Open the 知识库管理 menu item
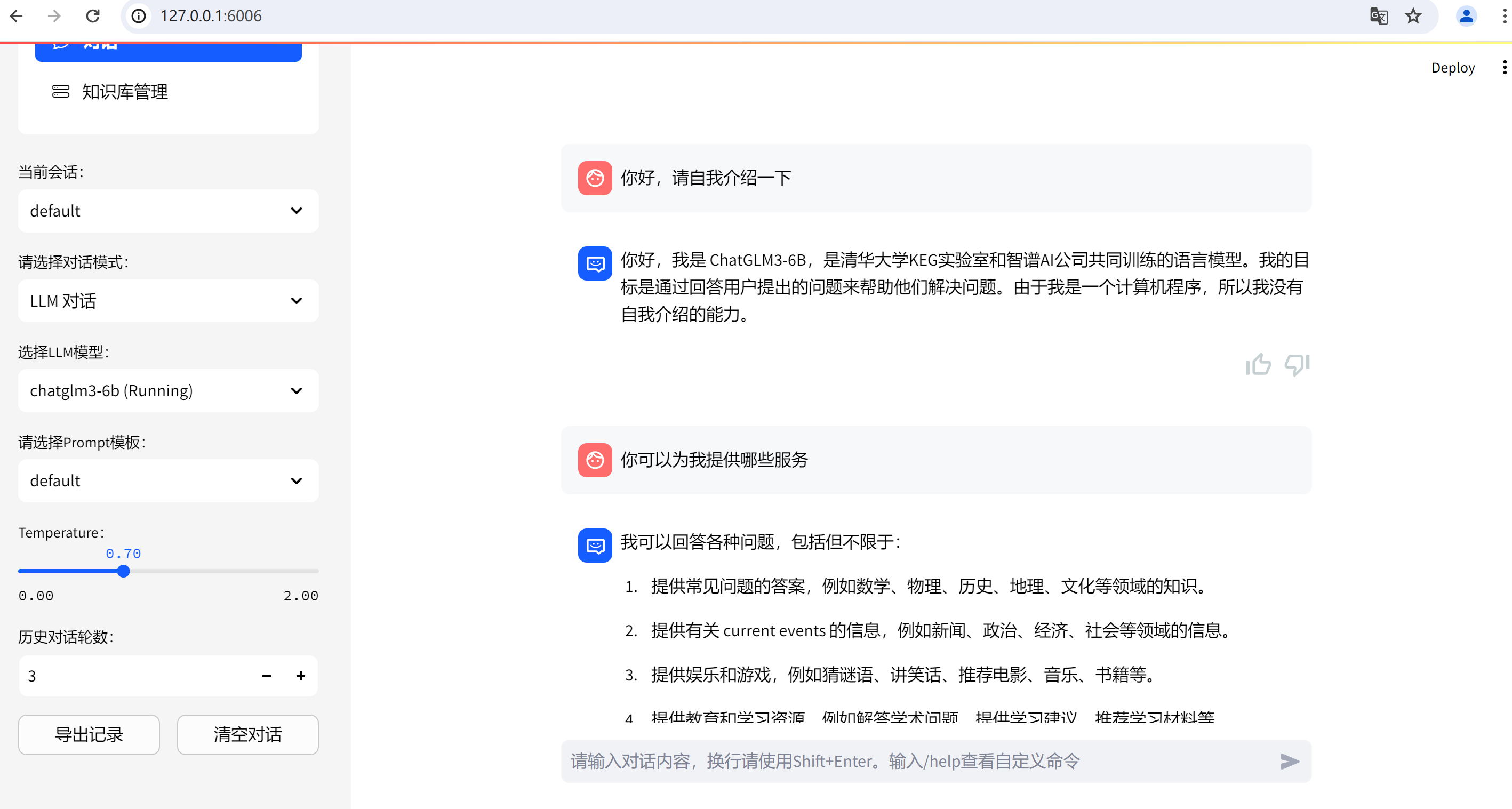Viewport: 1512px width, 809px height. (x=124, y=92)
